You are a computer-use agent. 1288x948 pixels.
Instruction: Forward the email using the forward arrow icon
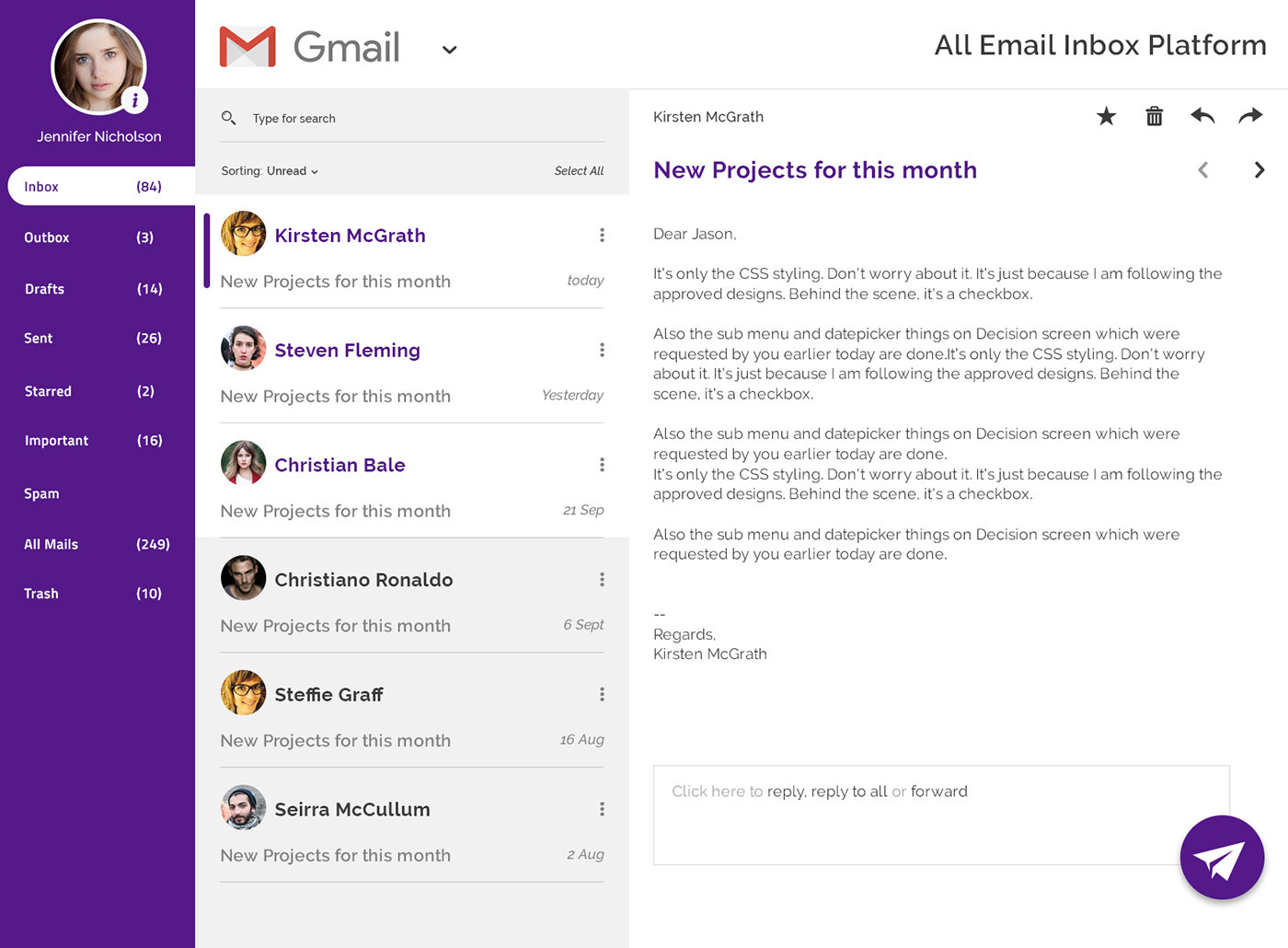click(1250, 116)
